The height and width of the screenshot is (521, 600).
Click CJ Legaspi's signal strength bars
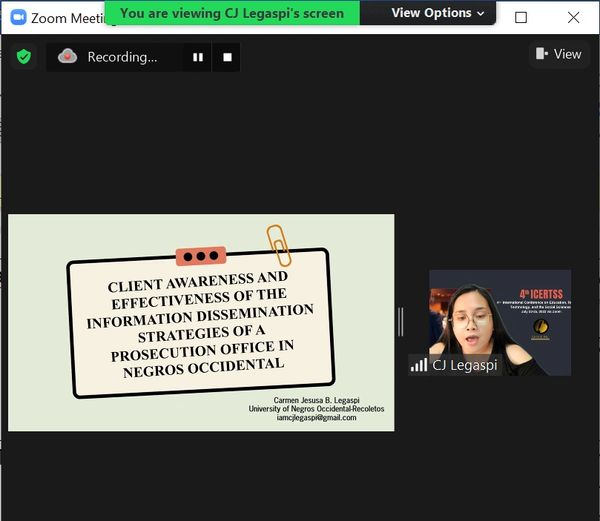pos(418,365)
